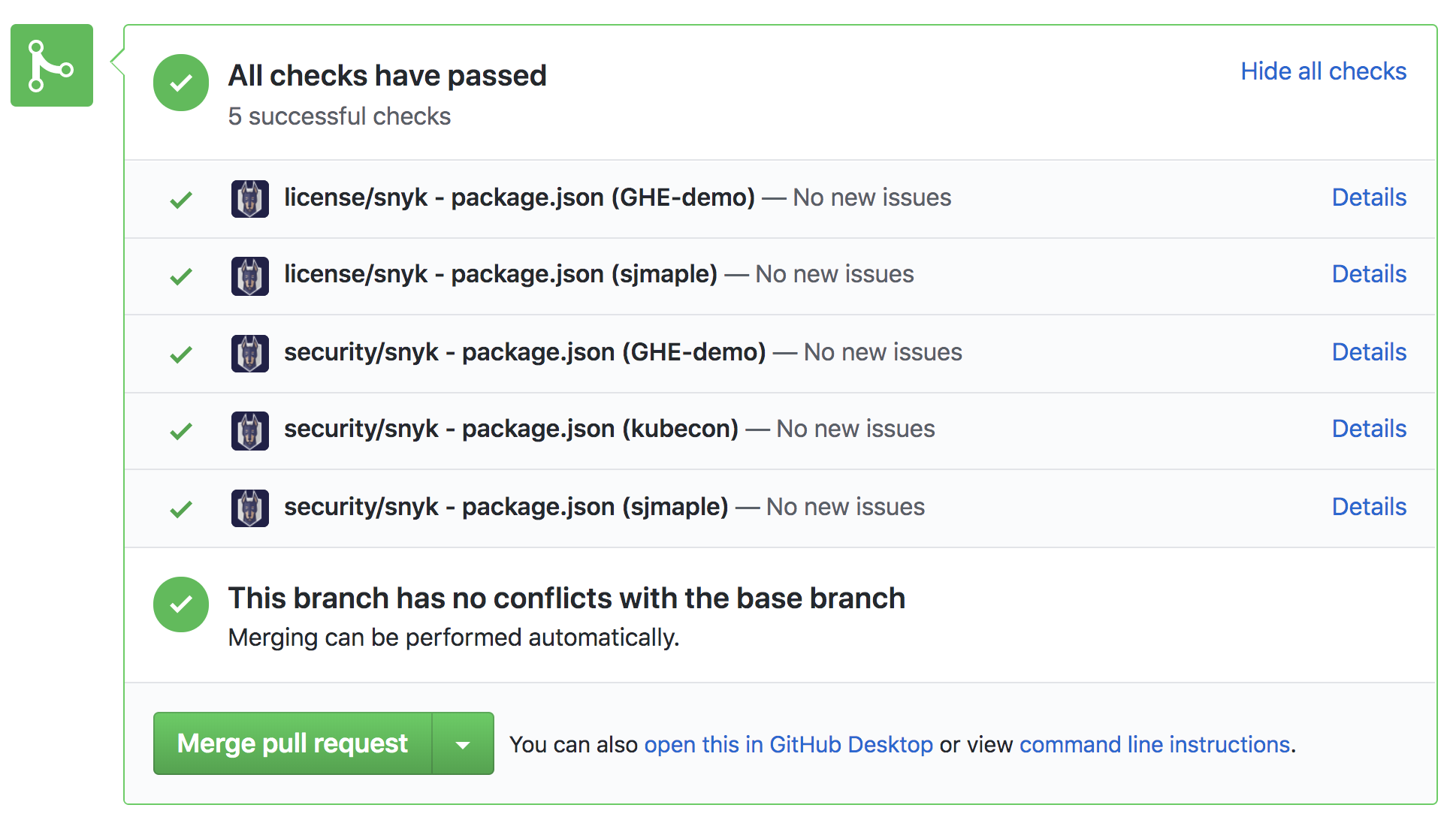Image resolution: width=1456 pixels, height=829 pixels.
Task: Click the Snyk avatar for security/snyk GHE-demo
Action: point(249,353)
